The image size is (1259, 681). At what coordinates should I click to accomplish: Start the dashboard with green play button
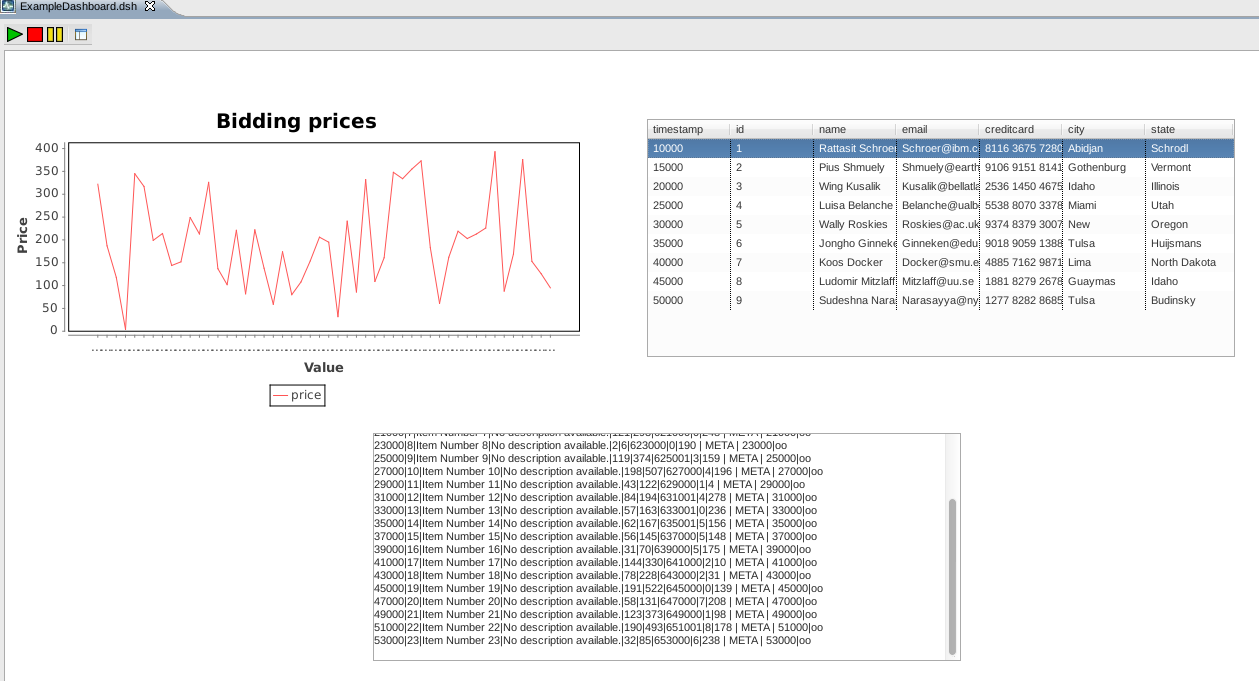point(14,35)
